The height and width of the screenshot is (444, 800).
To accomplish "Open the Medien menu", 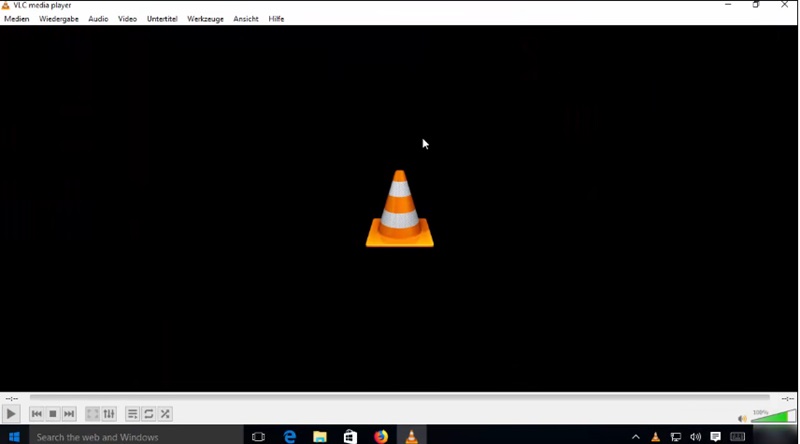I will click(x=17, y=19).
